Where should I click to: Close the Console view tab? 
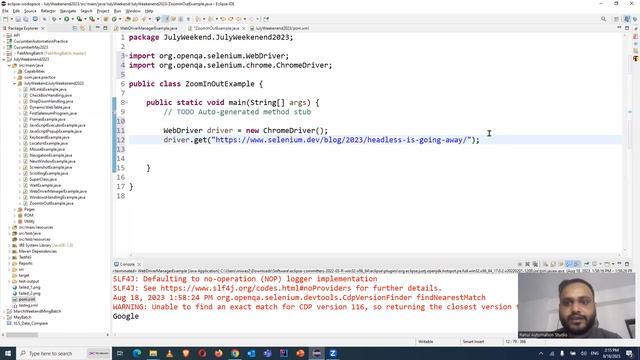(139, 264)
